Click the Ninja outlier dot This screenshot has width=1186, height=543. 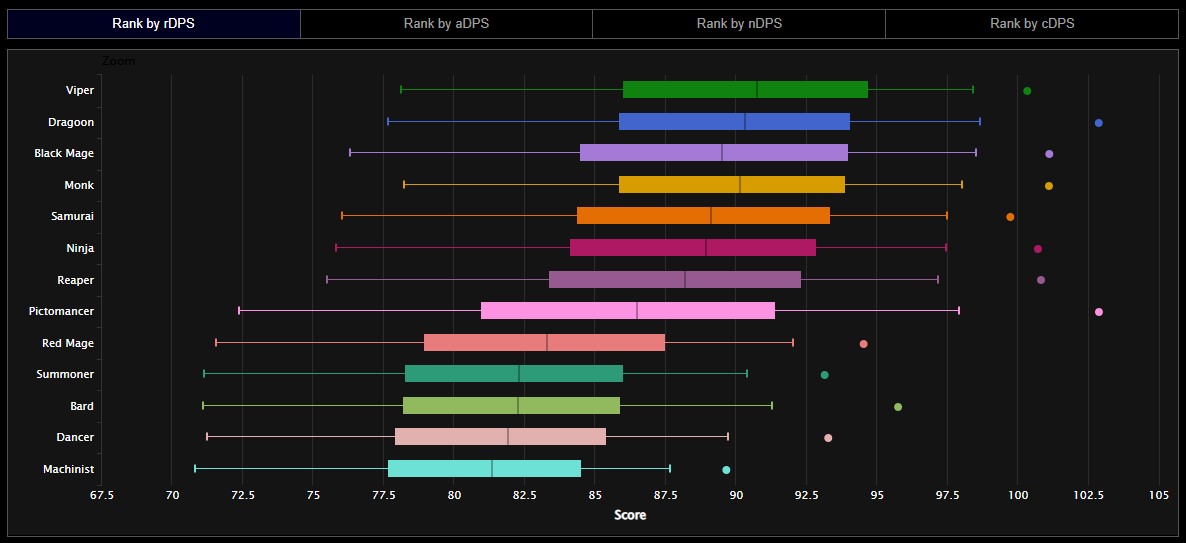pos(1038,249)
